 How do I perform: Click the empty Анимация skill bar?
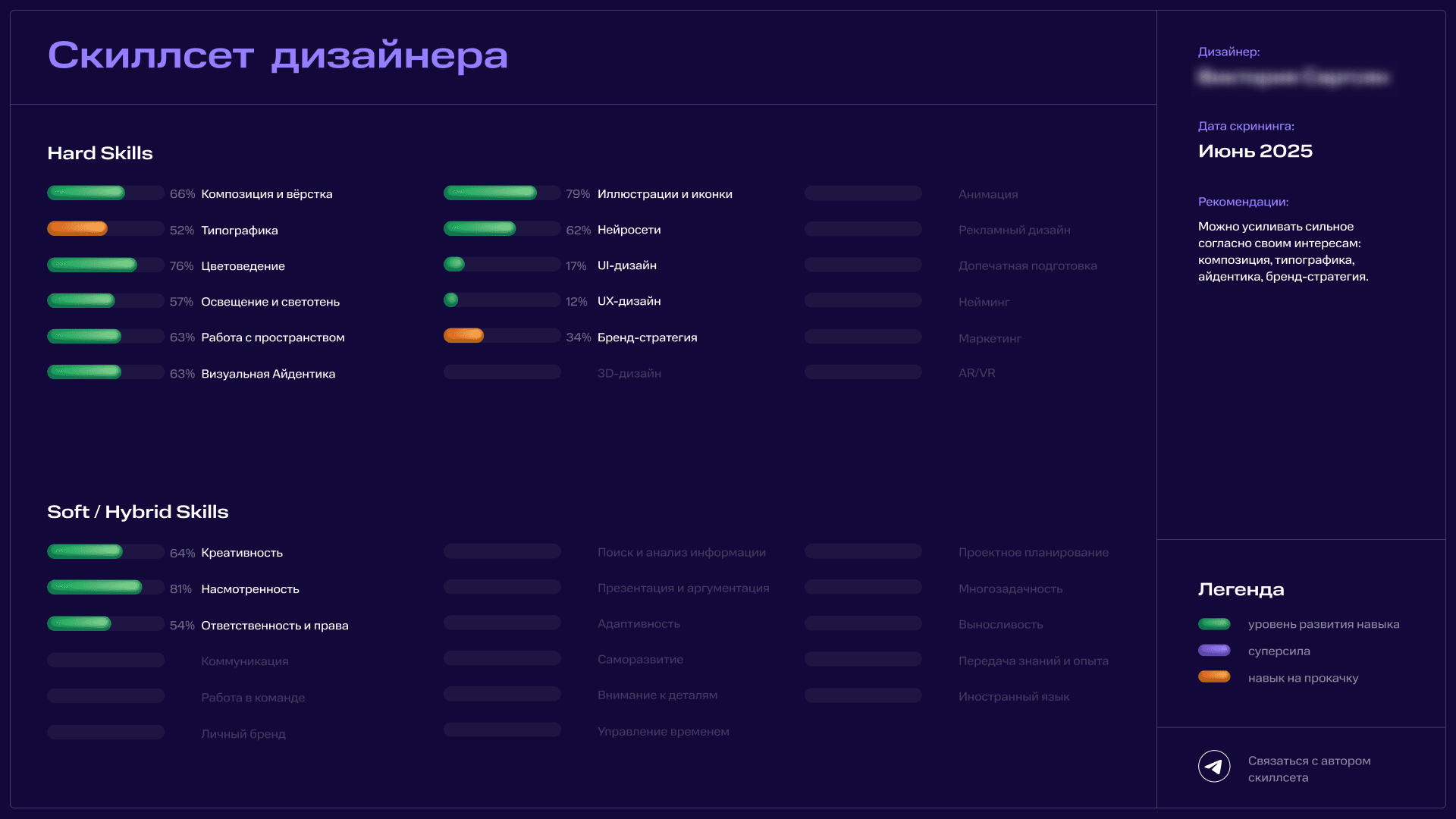tap(863, 193)
